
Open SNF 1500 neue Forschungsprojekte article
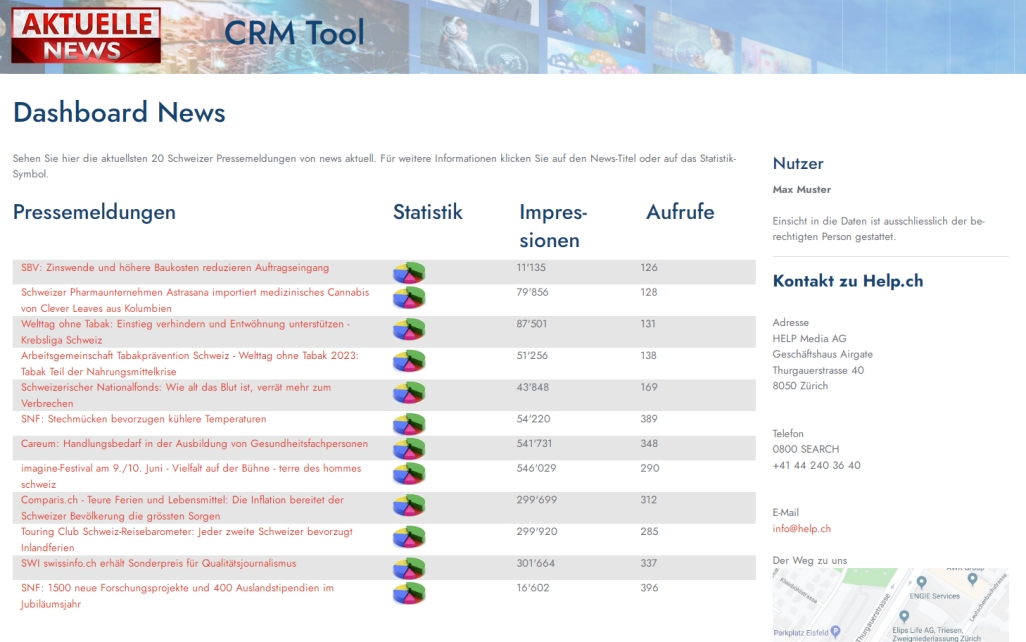[x=177, y=596]
